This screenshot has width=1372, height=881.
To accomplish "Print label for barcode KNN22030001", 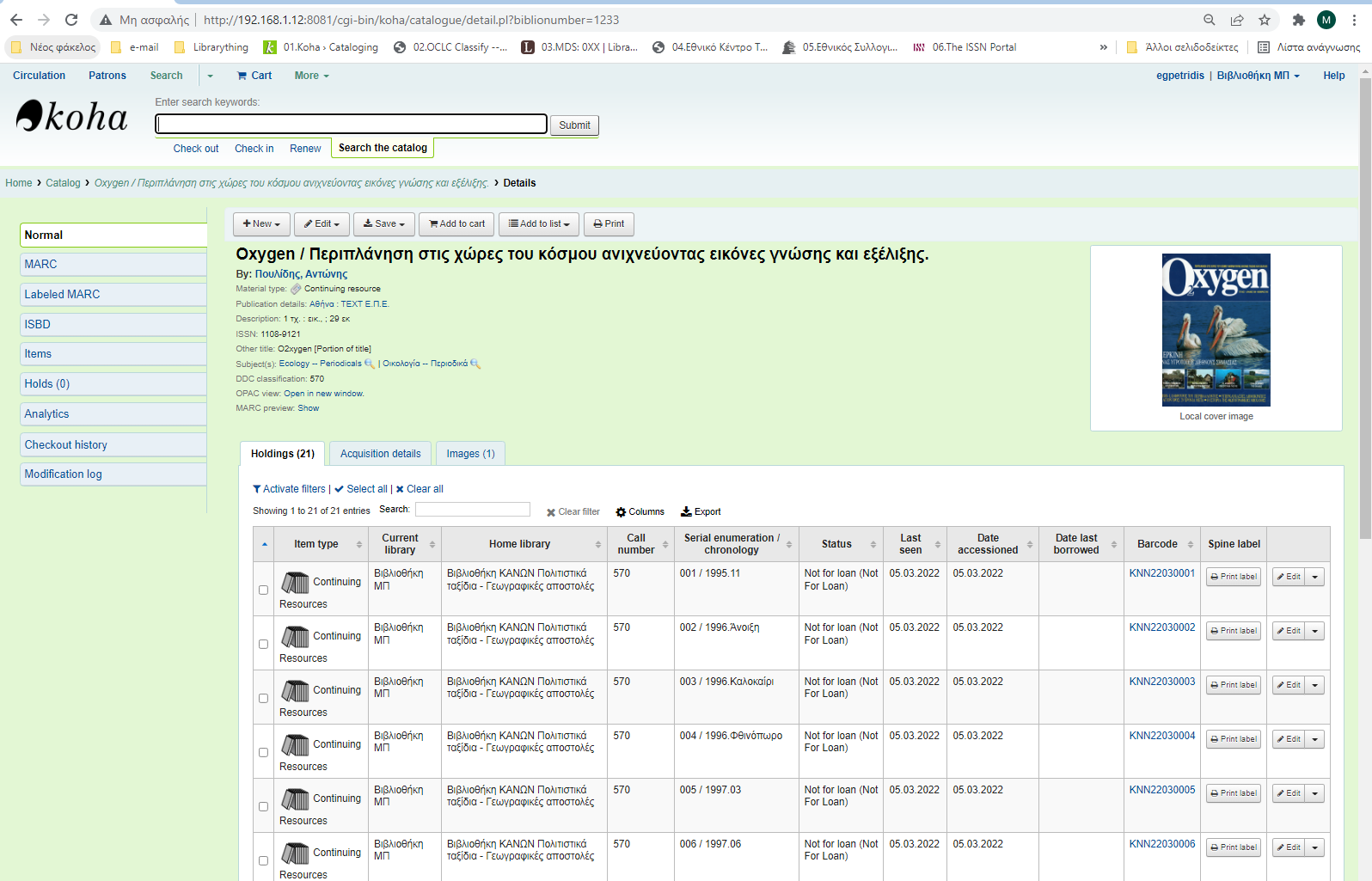I will (1233, 577).
